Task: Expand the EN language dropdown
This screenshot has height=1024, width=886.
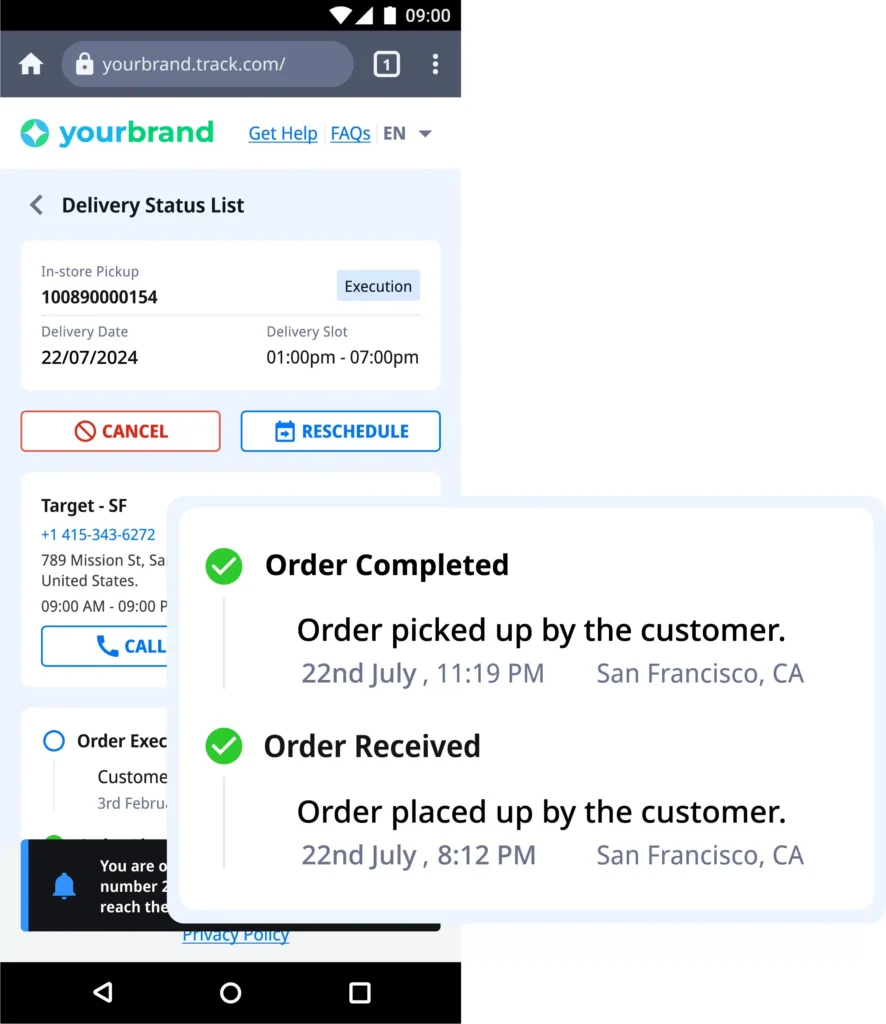Action: click(408, 133)
